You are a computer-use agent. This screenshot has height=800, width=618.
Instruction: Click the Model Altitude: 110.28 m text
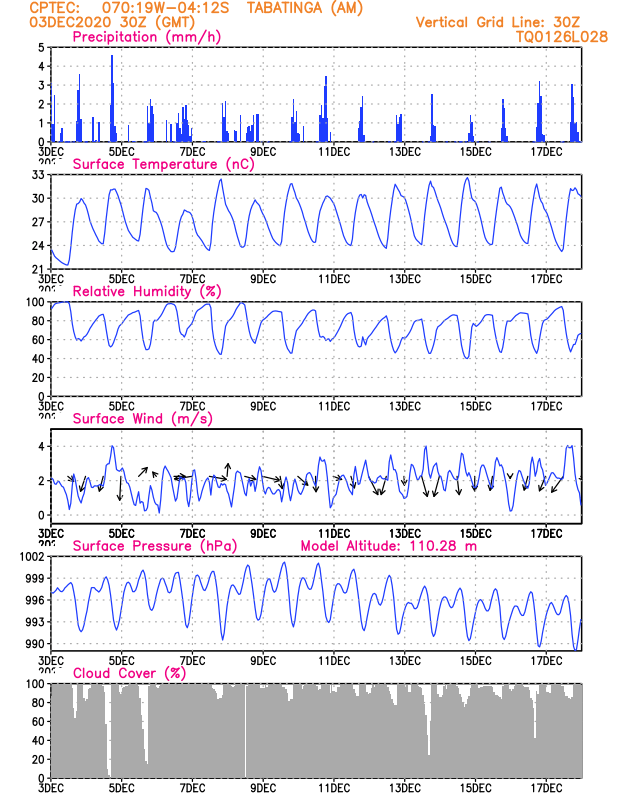coord(388,546)
